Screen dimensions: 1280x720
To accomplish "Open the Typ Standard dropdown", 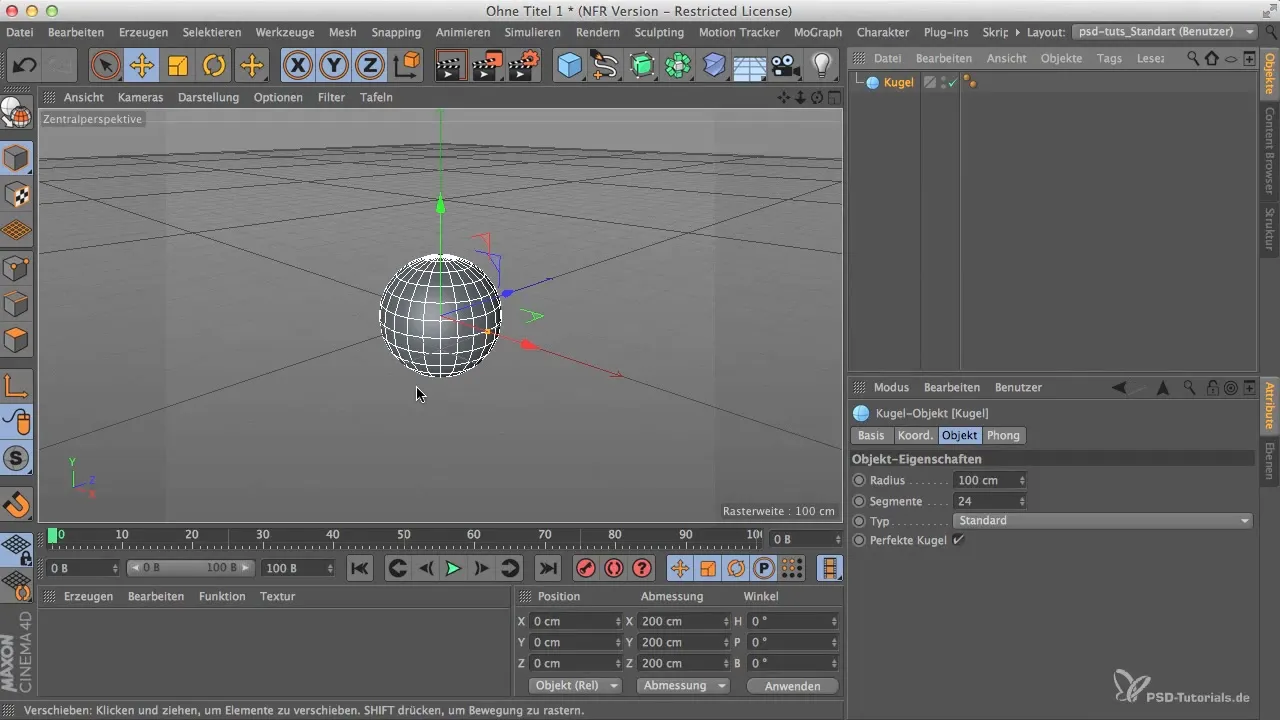I will point(1104,520).
